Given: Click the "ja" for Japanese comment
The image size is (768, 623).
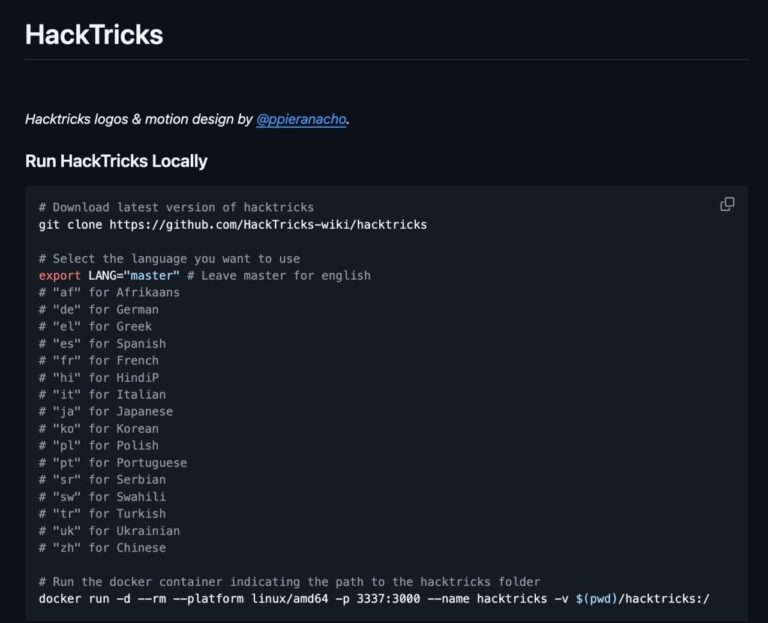Looking at the screenshot, I should coord(106,411).
